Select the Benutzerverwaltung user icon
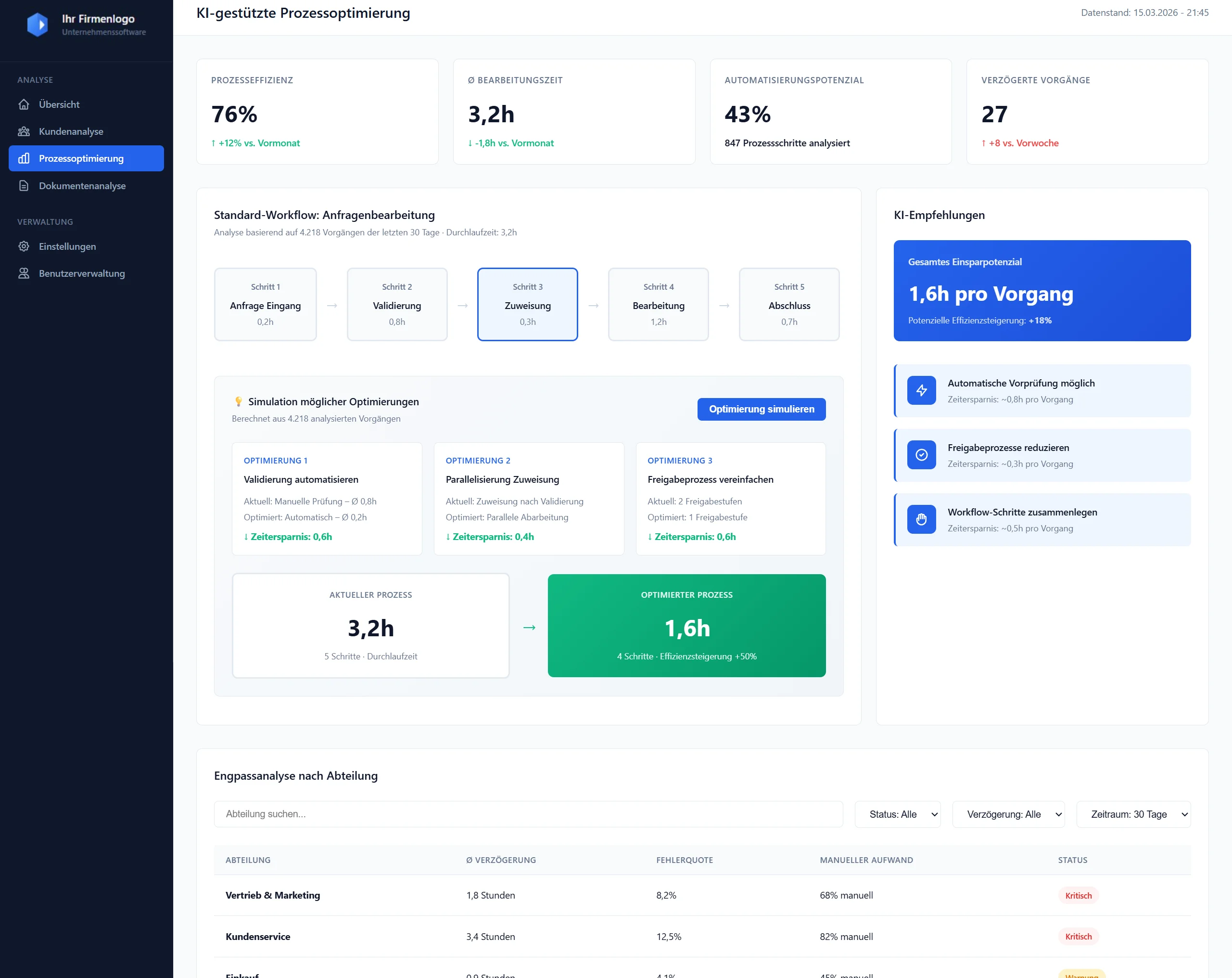 [24, 273]
